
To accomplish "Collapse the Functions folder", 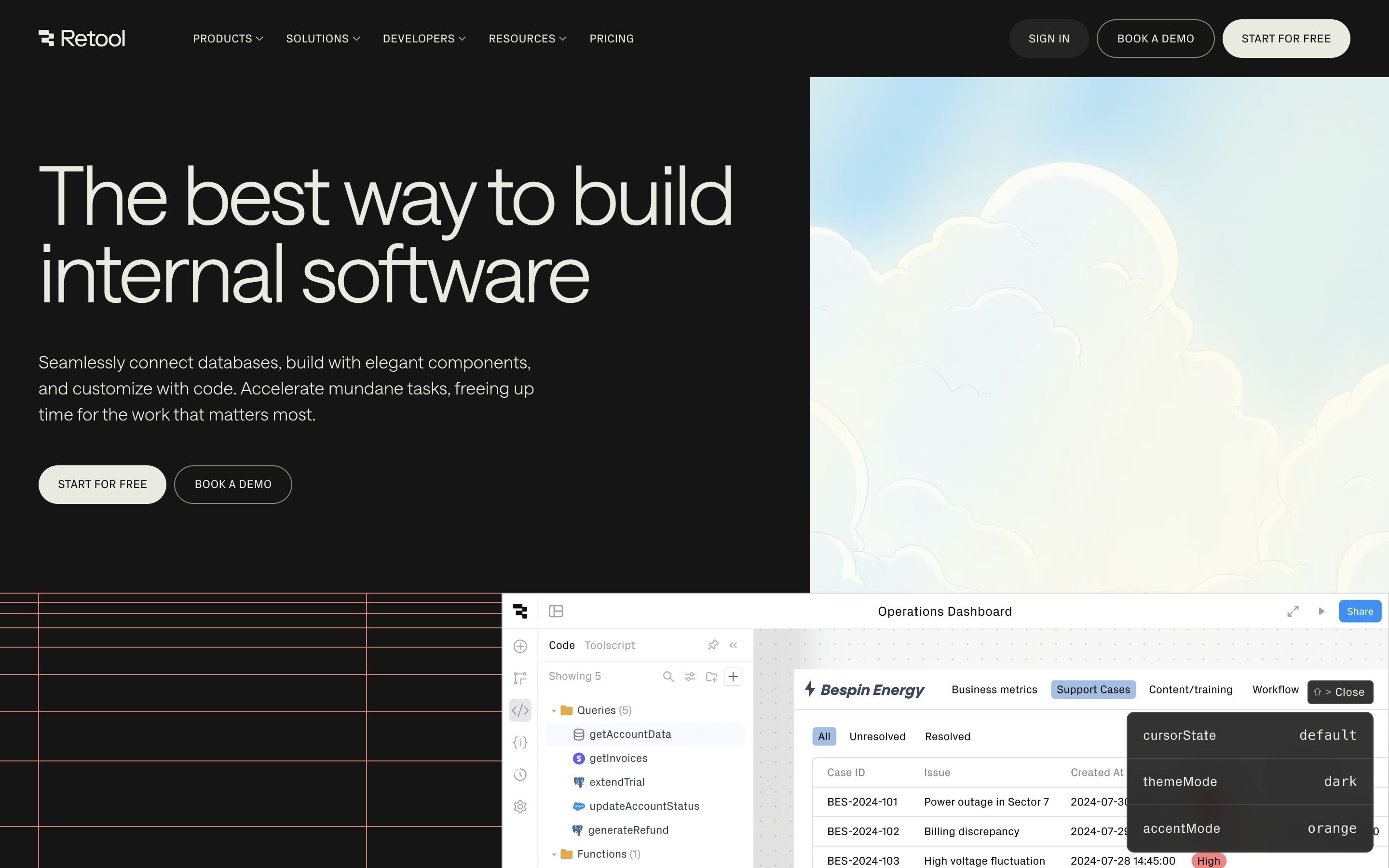I will point(554,854).
